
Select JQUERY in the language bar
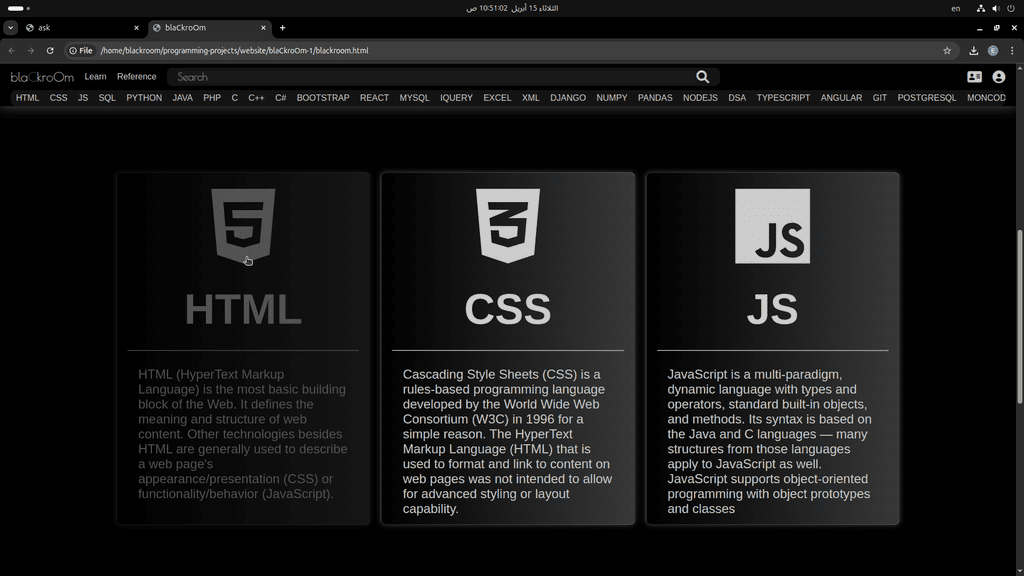(456, 98)
